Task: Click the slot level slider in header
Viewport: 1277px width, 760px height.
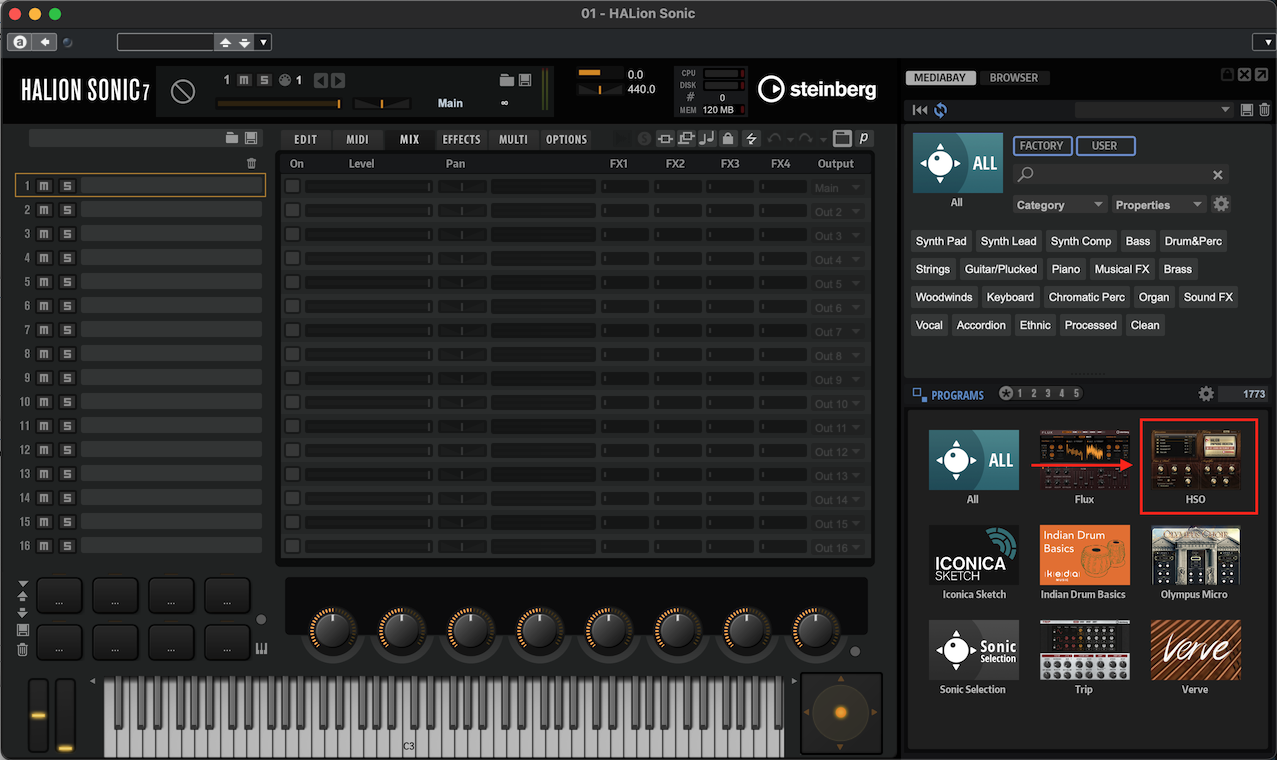Action: [x=279, y=103]
